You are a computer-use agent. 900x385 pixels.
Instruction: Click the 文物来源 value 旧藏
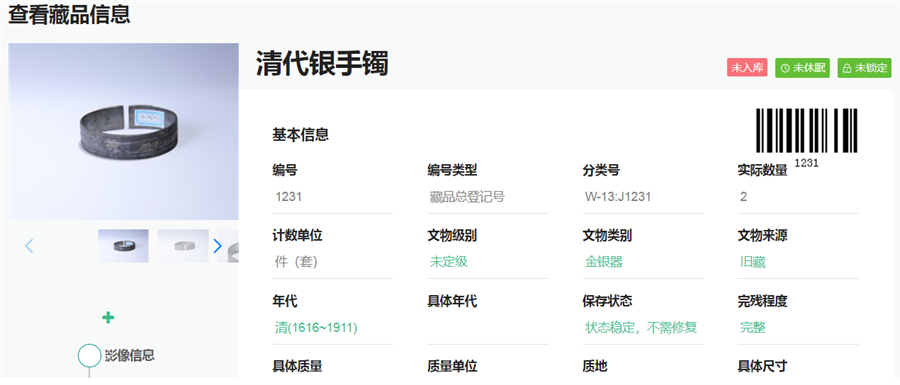coord(753,262)
